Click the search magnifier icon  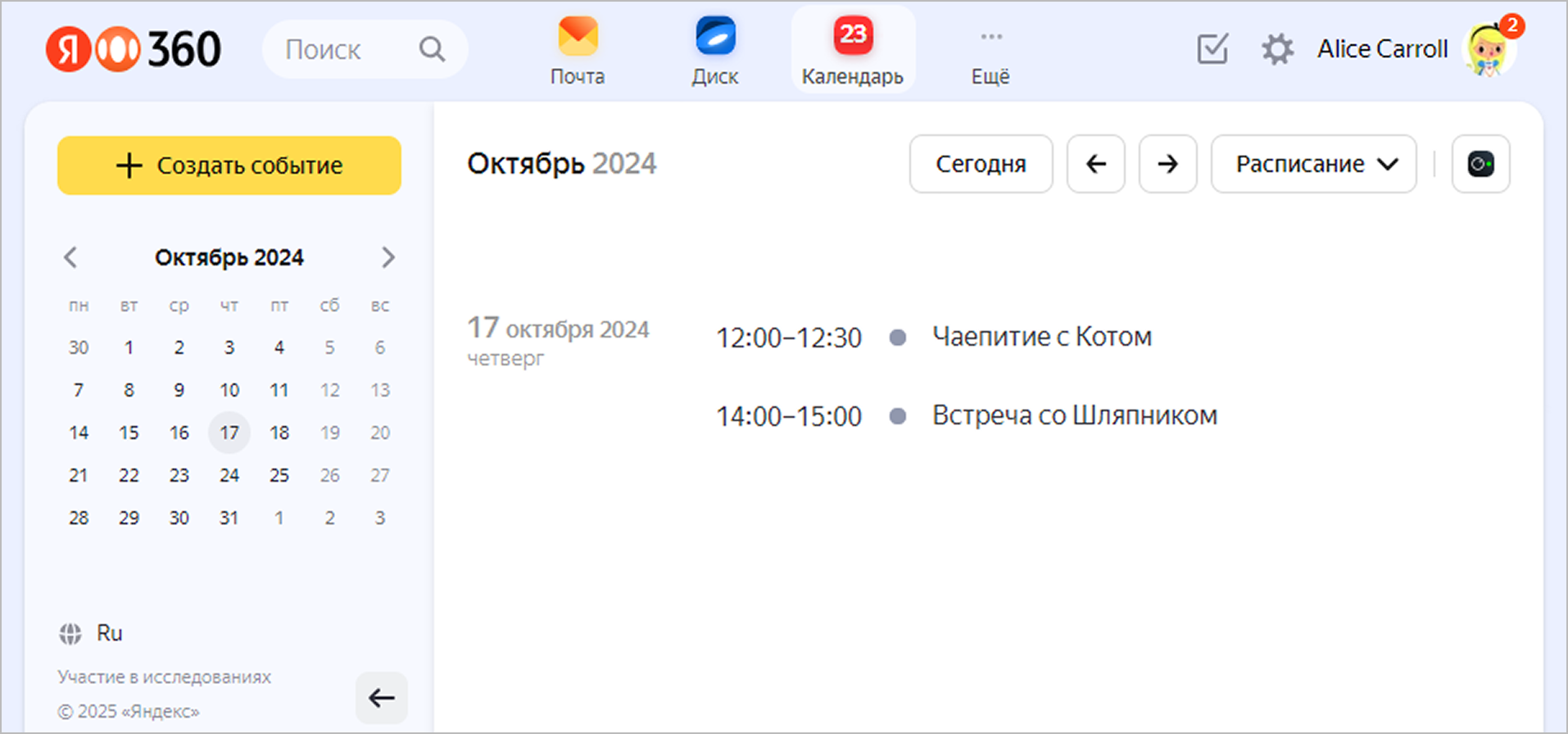click(433, 49)
